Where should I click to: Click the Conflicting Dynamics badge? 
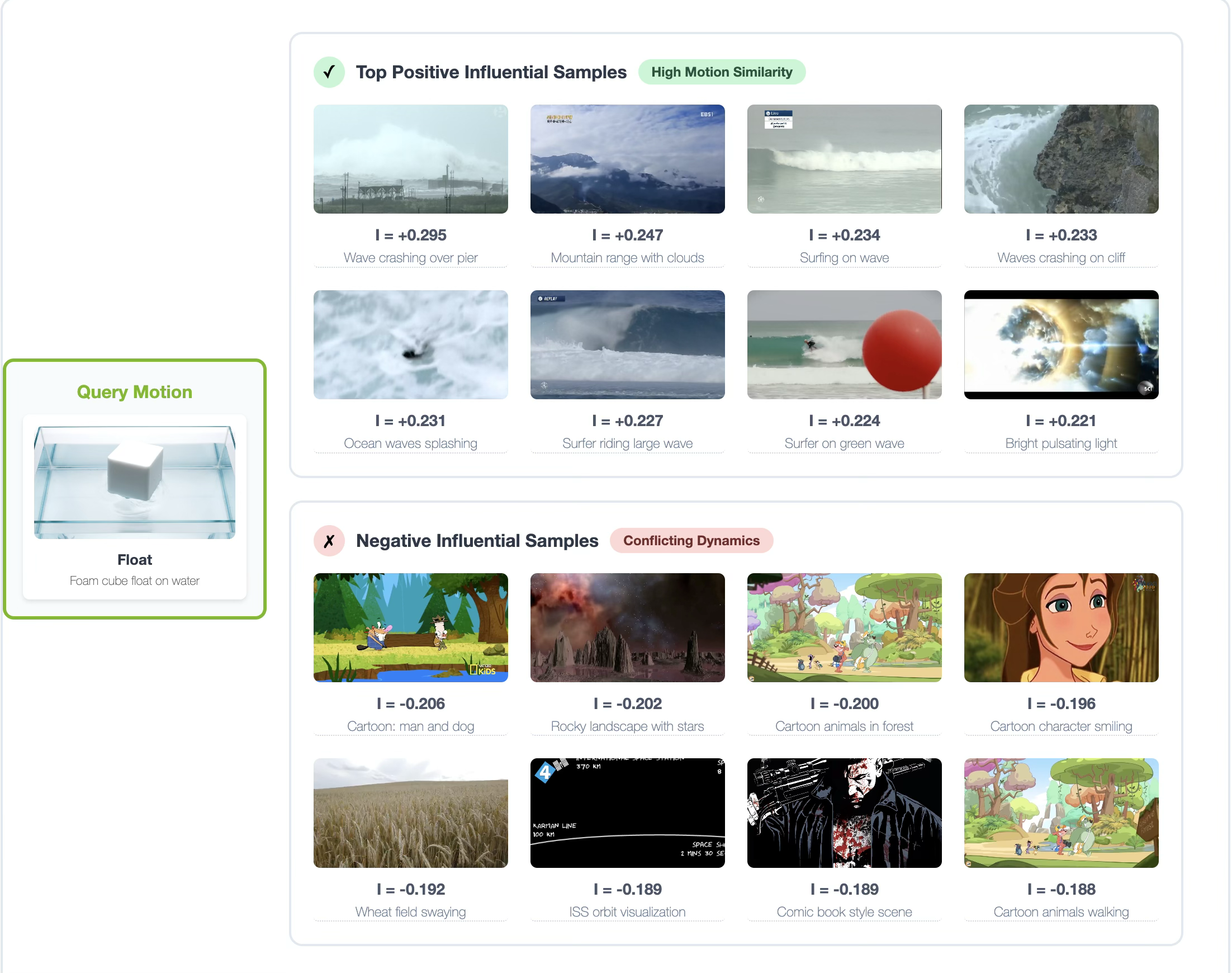690,541
